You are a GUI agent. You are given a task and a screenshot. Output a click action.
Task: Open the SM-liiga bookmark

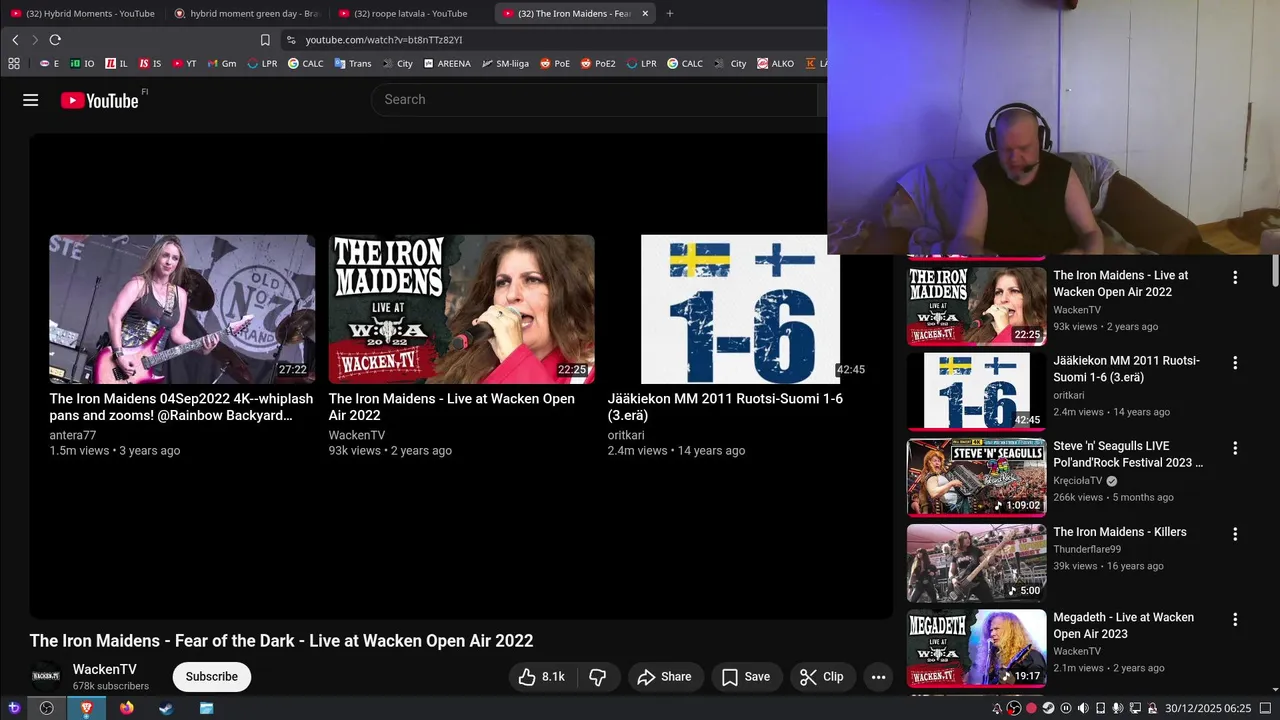[505, 63]
